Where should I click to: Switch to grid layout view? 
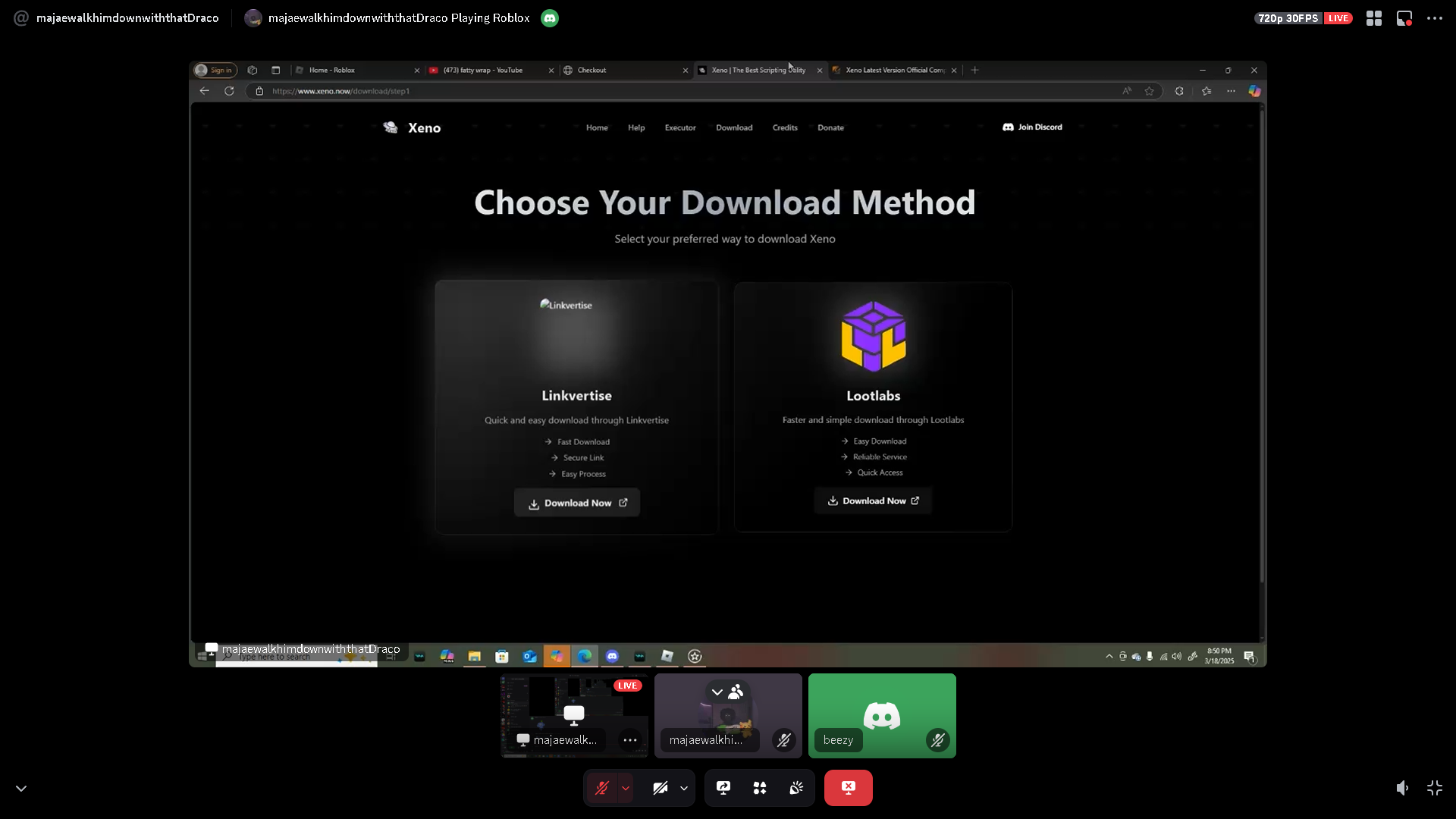click(1374, 18)
